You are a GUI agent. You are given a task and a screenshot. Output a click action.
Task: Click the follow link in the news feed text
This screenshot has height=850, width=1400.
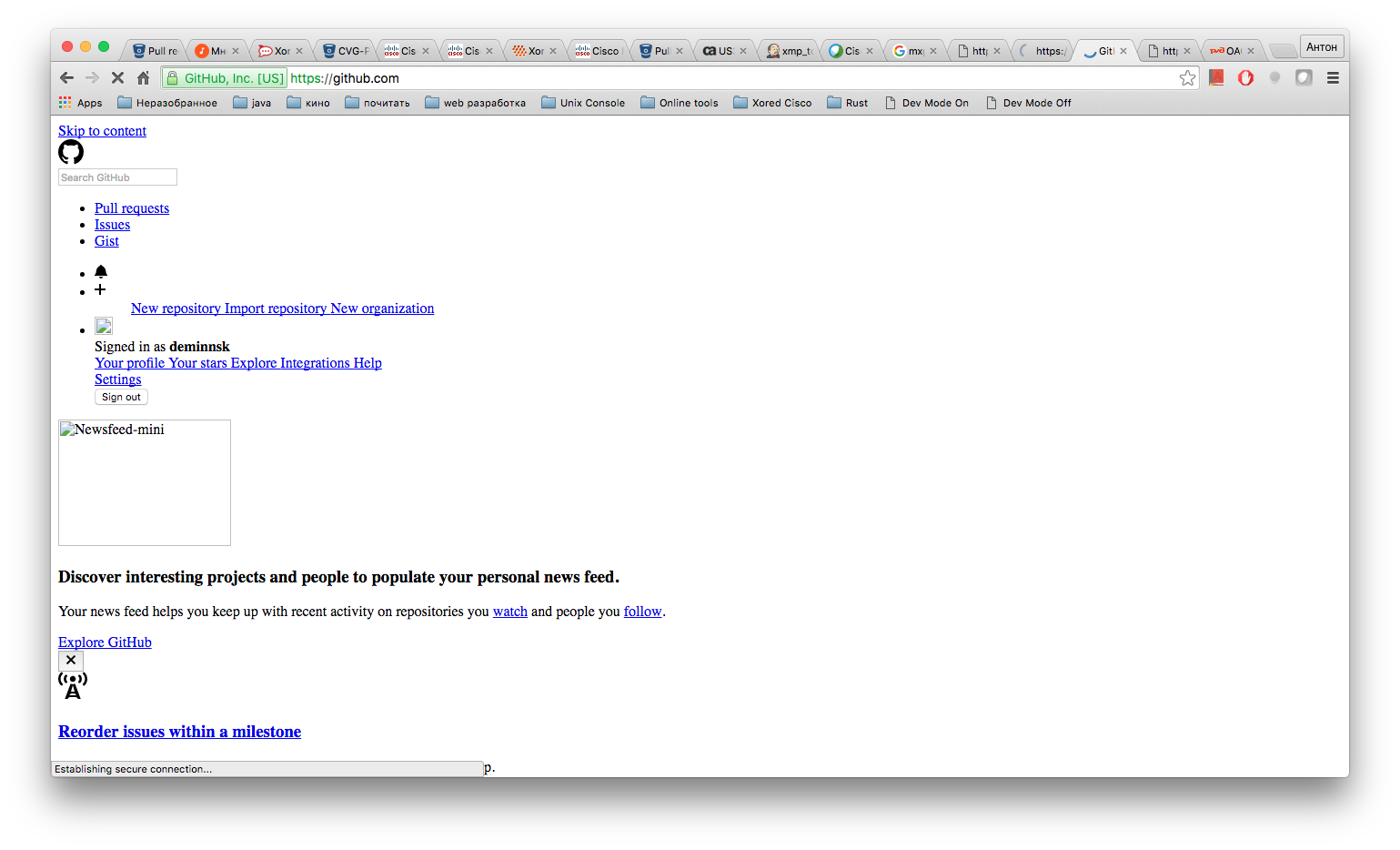click(x=642, y=612)
